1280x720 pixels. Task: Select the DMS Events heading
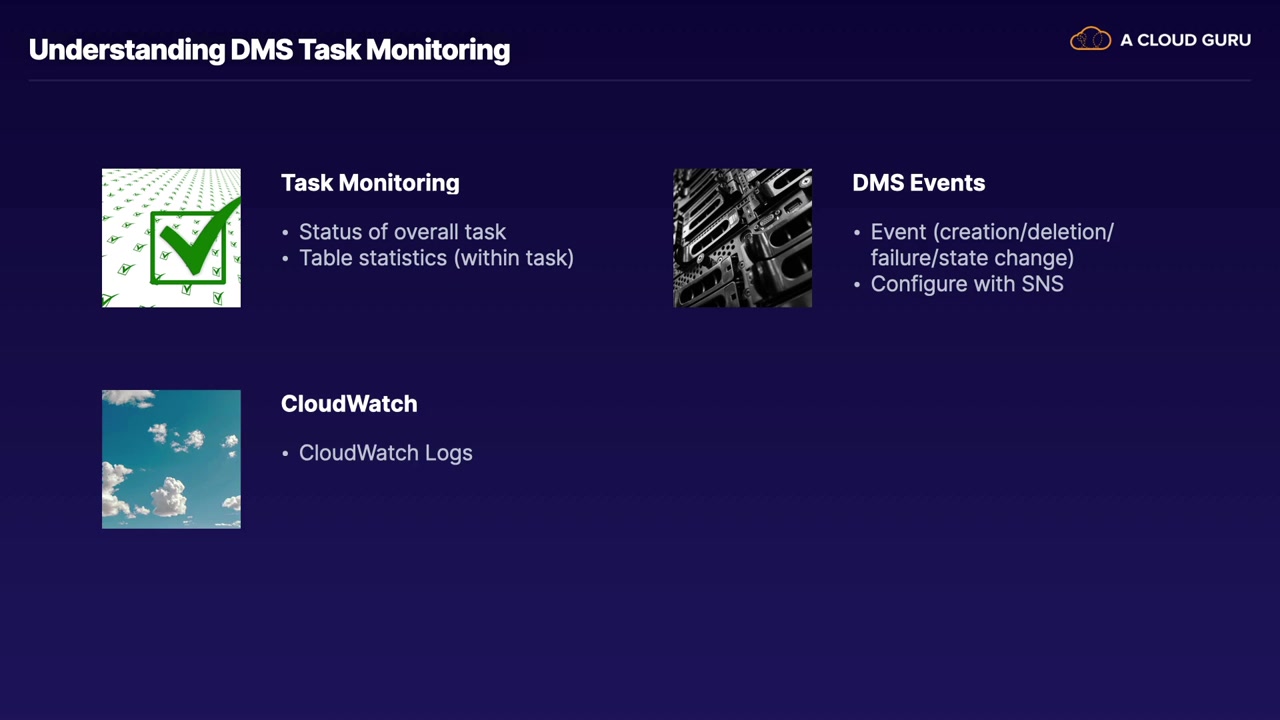[x=918, y=183]
